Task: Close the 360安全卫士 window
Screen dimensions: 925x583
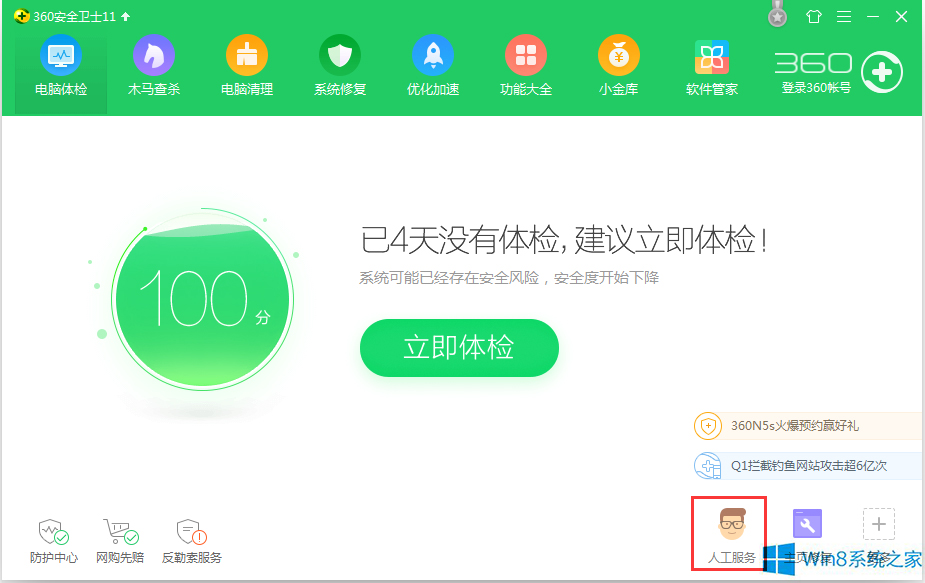Action: pyautogui.click(x=901, y=17)
